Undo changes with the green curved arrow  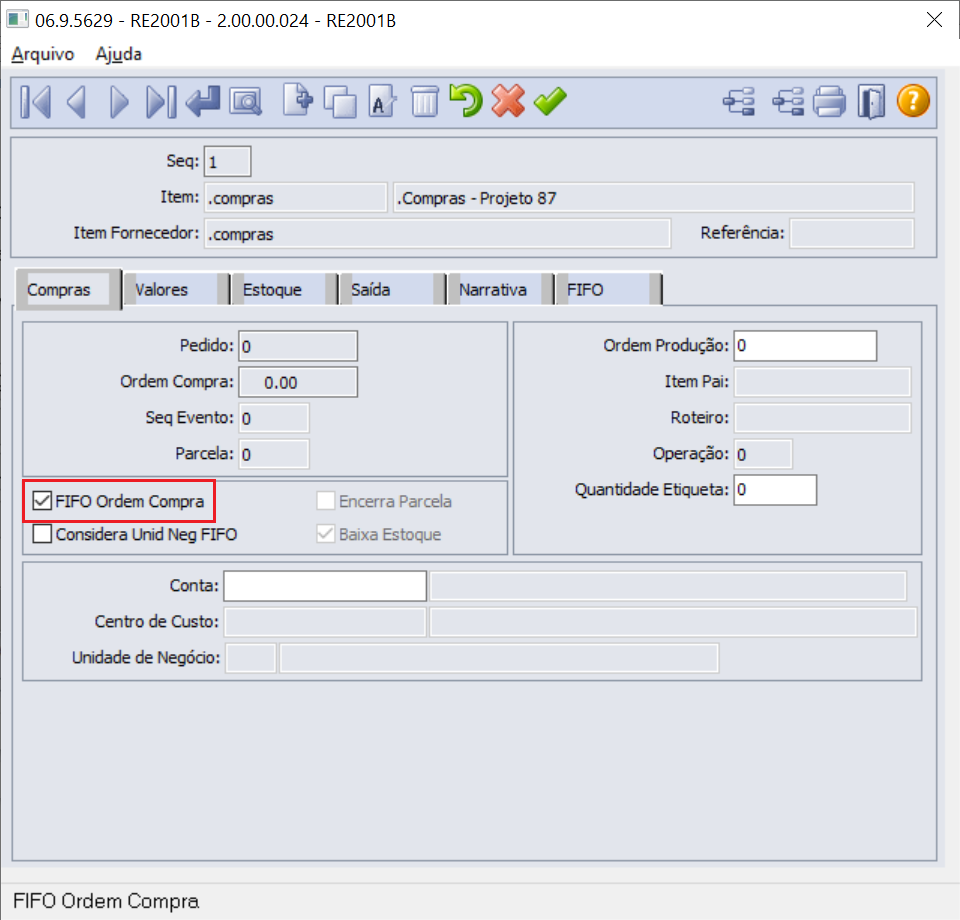(x=466, y=100)
